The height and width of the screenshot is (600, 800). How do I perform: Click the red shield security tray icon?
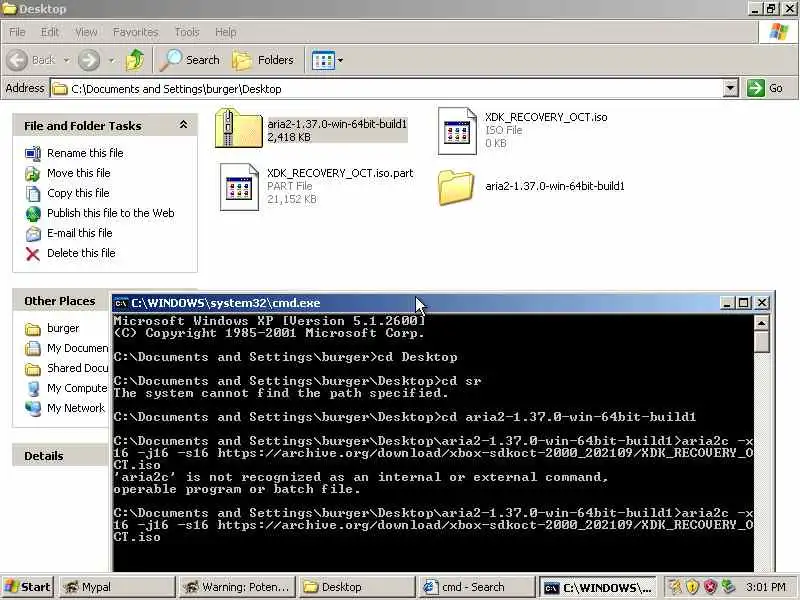pos(710,587)
